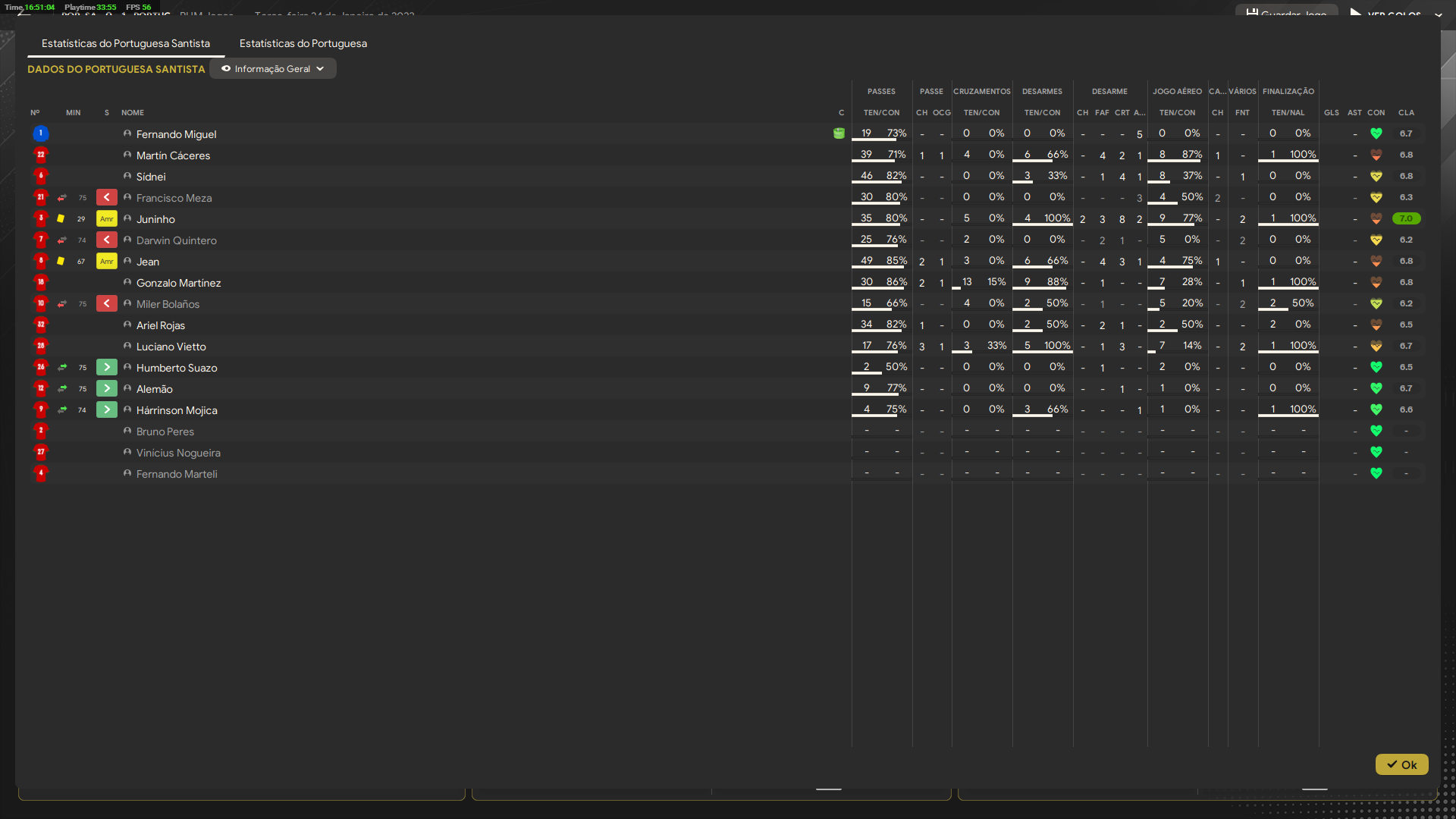The width and height of the screenshot is (1456, 819).
Task: Click the DESARMES column group header
Action: pyautogui.click(x=1042, y=91)
